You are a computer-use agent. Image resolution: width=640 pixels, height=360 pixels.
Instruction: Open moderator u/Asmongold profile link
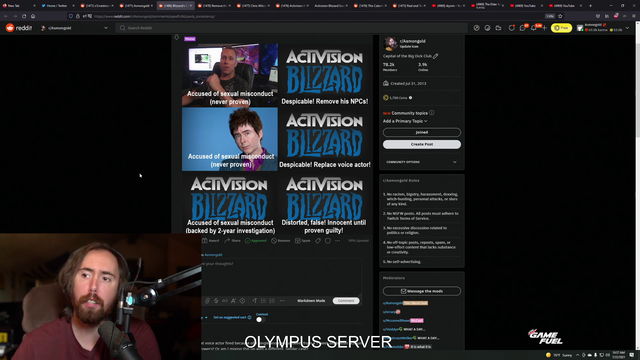click(x=393, y=303)
